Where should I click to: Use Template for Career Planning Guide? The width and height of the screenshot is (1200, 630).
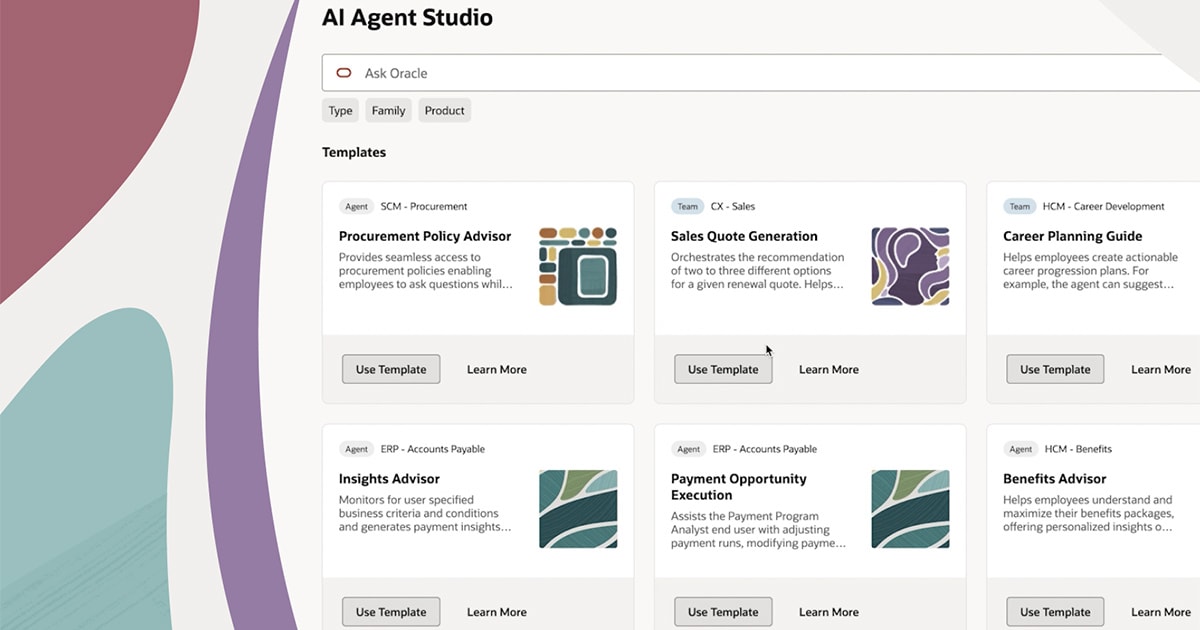[1055, 369]
